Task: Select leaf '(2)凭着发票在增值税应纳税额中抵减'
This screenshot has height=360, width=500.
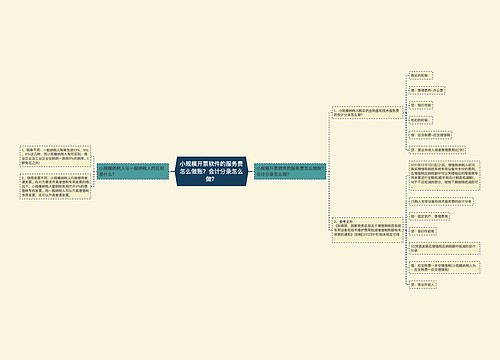Action: 445,248
